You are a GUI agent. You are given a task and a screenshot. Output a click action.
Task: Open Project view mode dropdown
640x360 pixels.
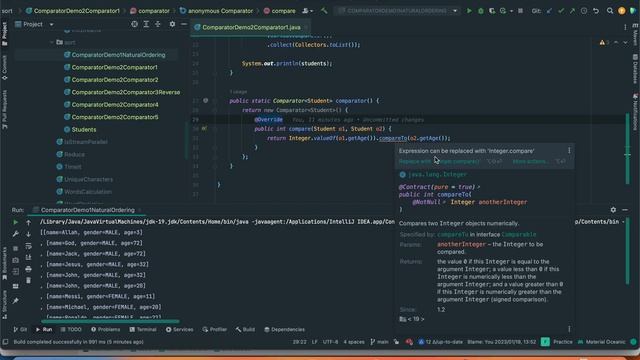(x=51, y=24)
